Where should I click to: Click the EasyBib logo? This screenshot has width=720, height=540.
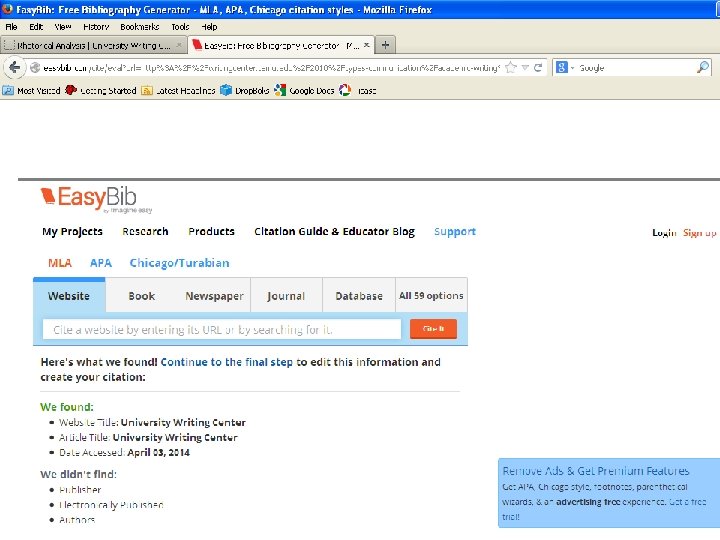(96, 199)
